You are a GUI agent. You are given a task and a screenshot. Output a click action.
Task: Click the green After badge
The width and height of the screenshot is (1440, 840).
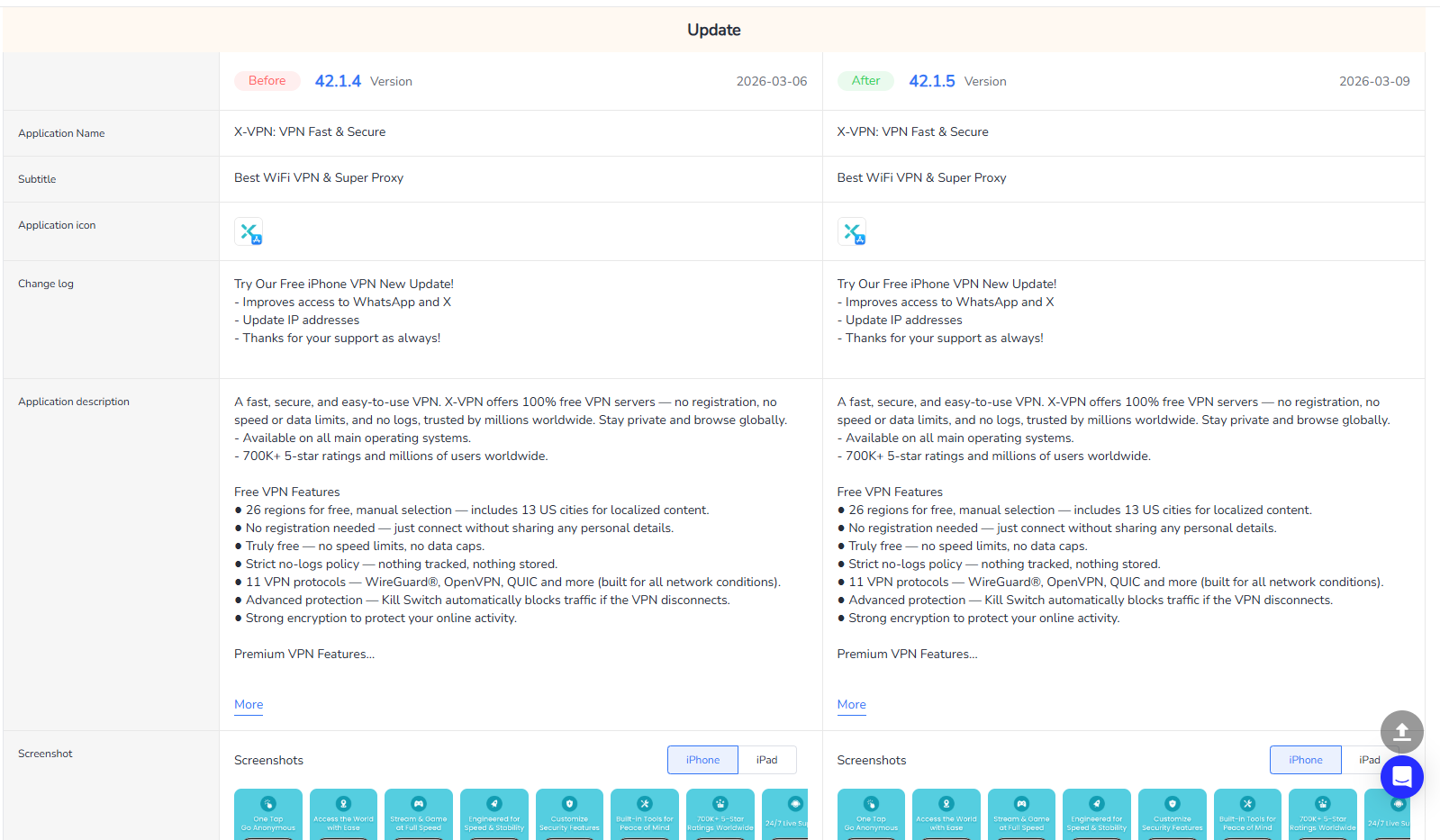coord(865,81)
